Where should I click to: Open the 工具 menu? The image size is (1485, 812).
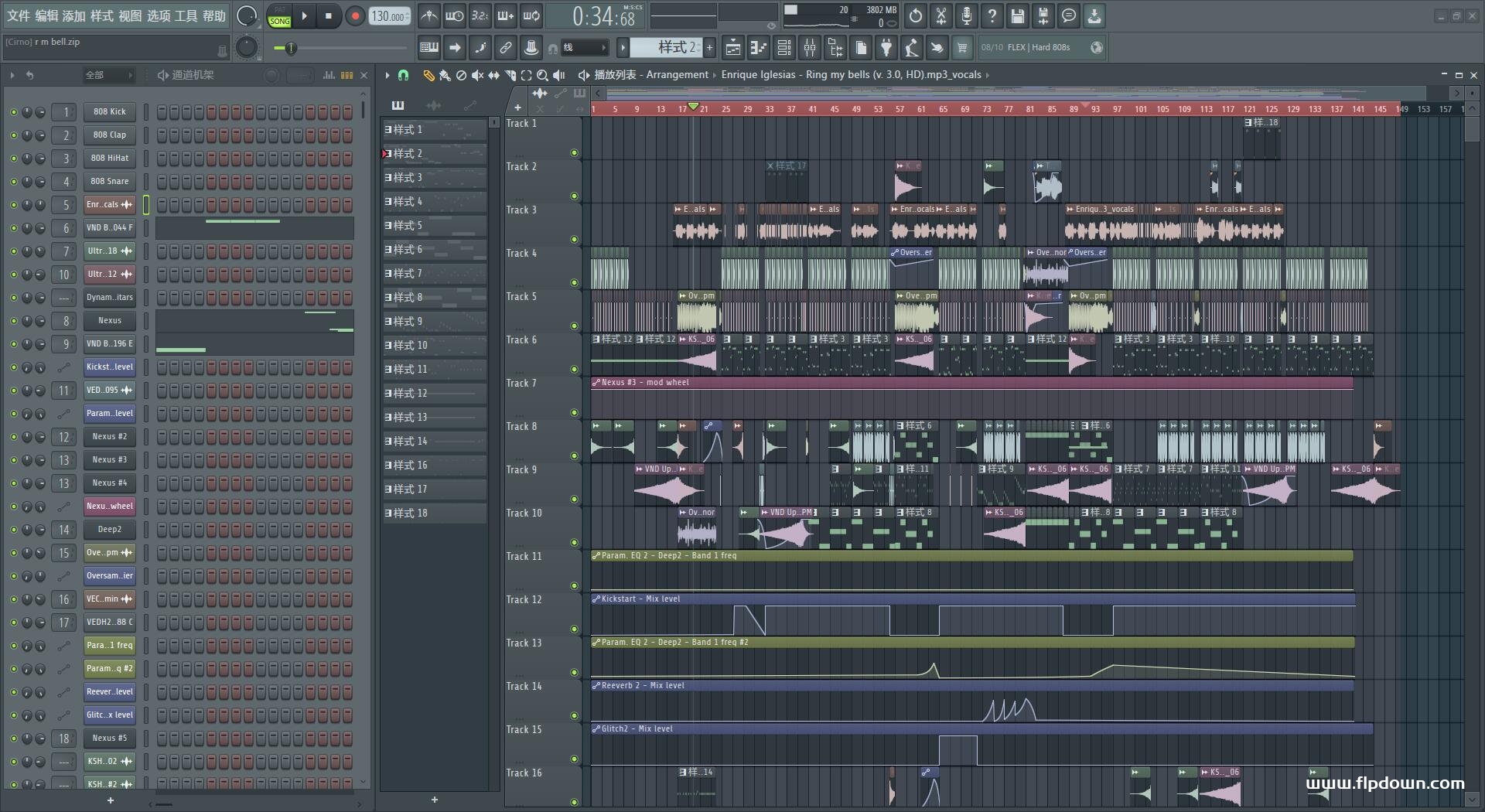(x=186, y=15)
